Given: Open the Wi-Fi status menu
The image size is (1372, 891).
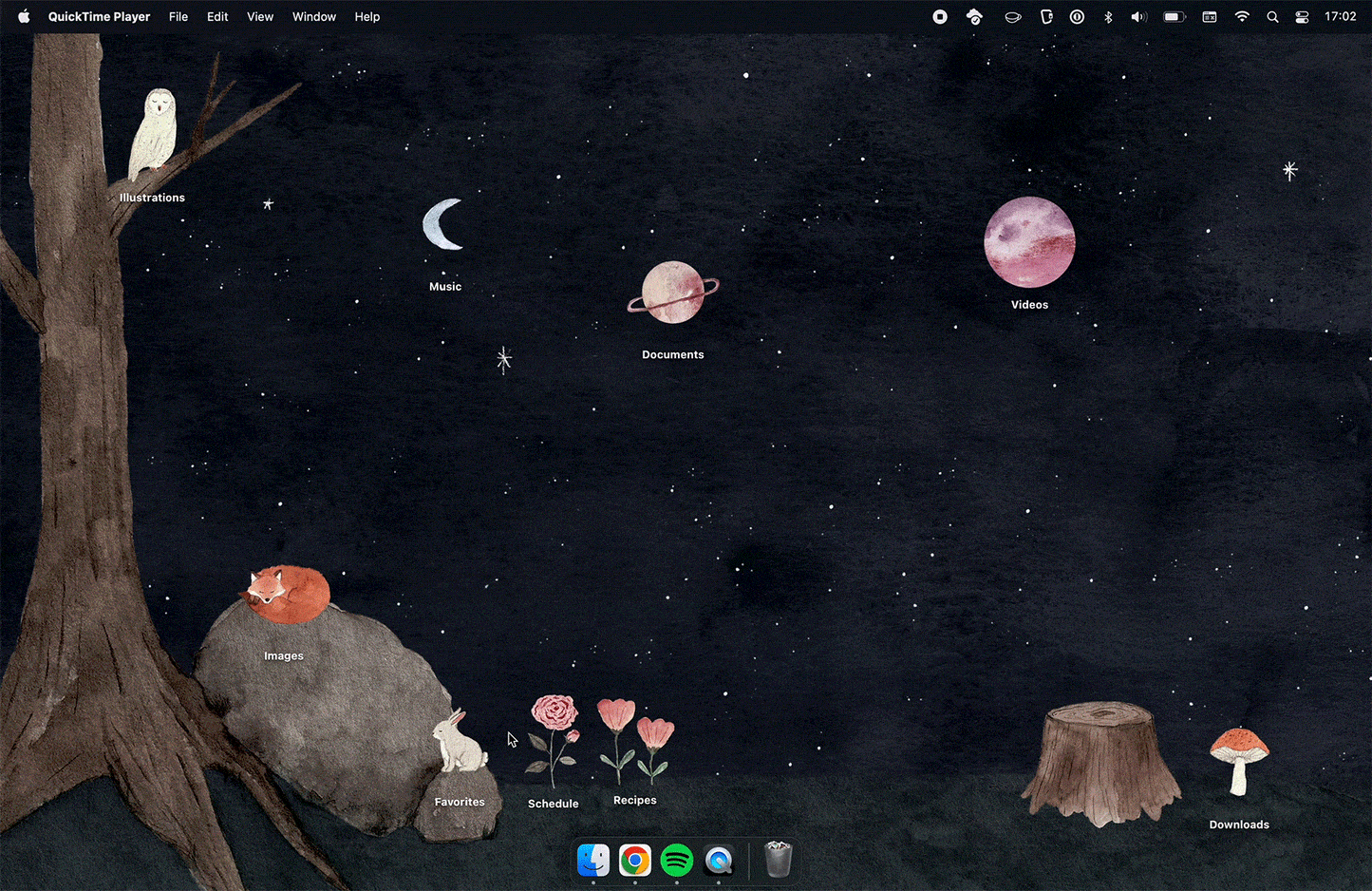Looking at the screenshot, I should (x=1242, y=16).
